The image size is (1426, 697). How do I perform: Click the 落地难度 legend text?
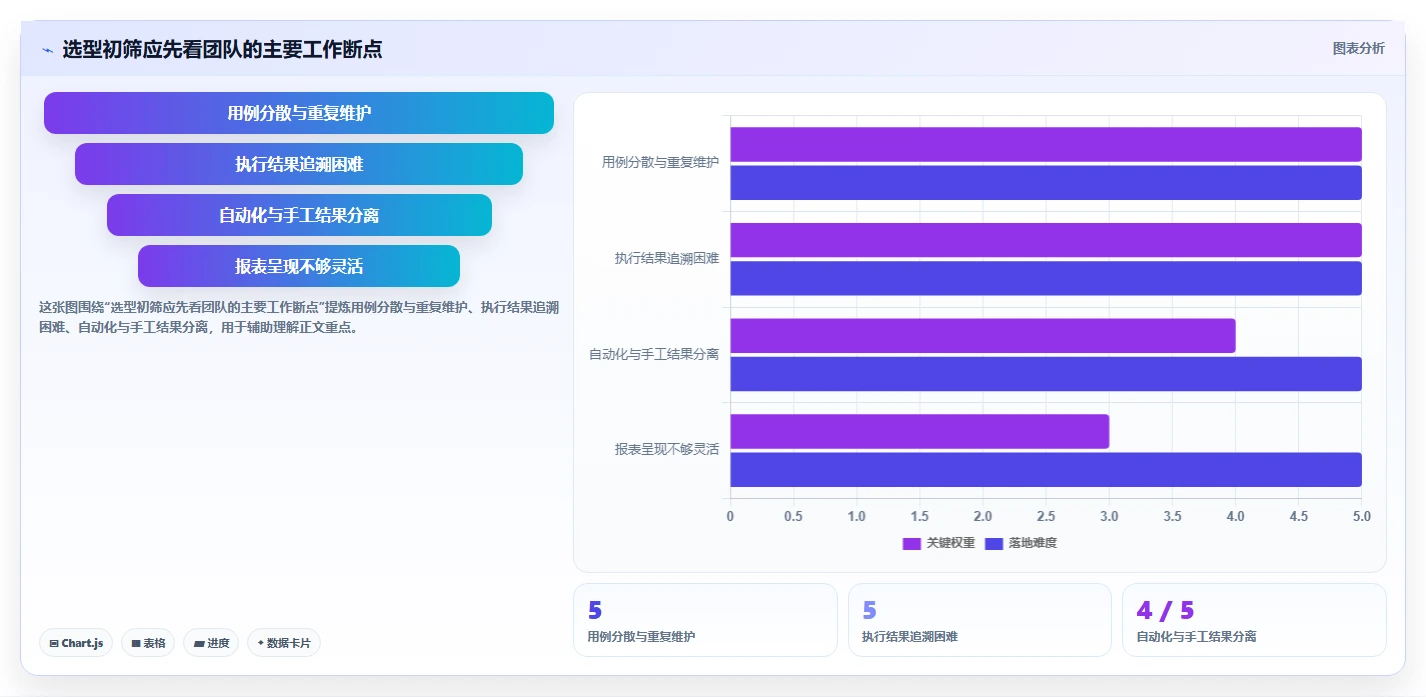pos(1033,543)
